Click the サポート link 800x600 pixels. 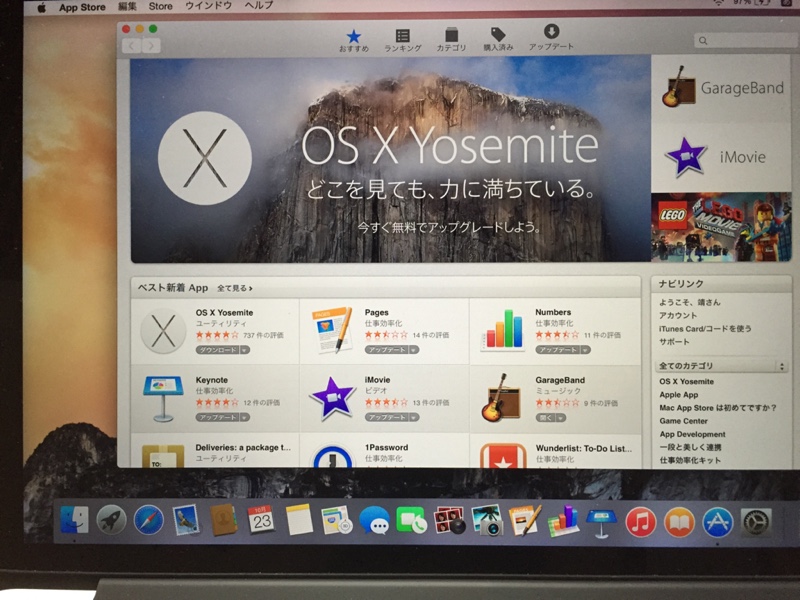pos(674,342)
